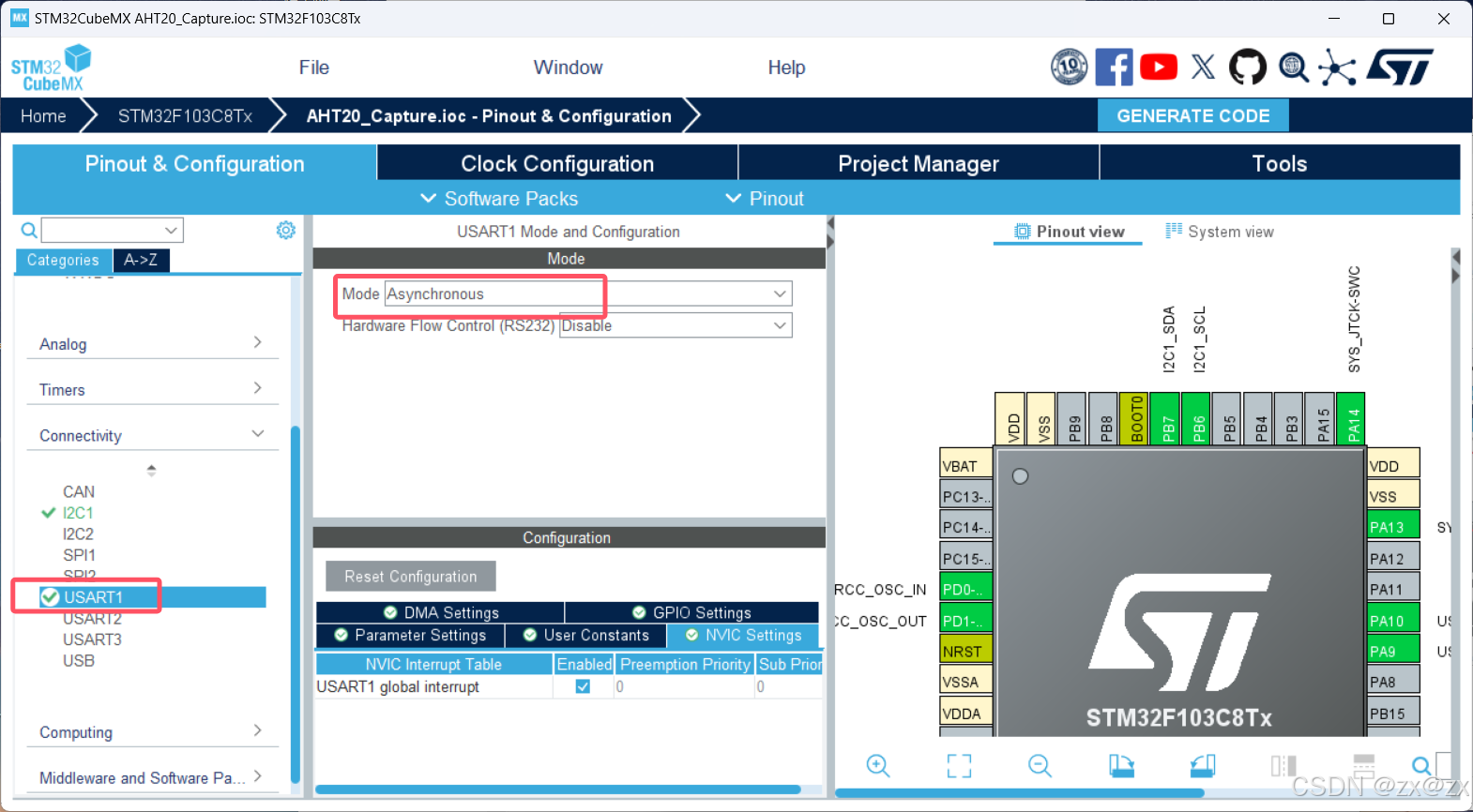Click the STM32CubeMX logo icon
This screenshot has height=812, width=1473.
pos(52,68)
